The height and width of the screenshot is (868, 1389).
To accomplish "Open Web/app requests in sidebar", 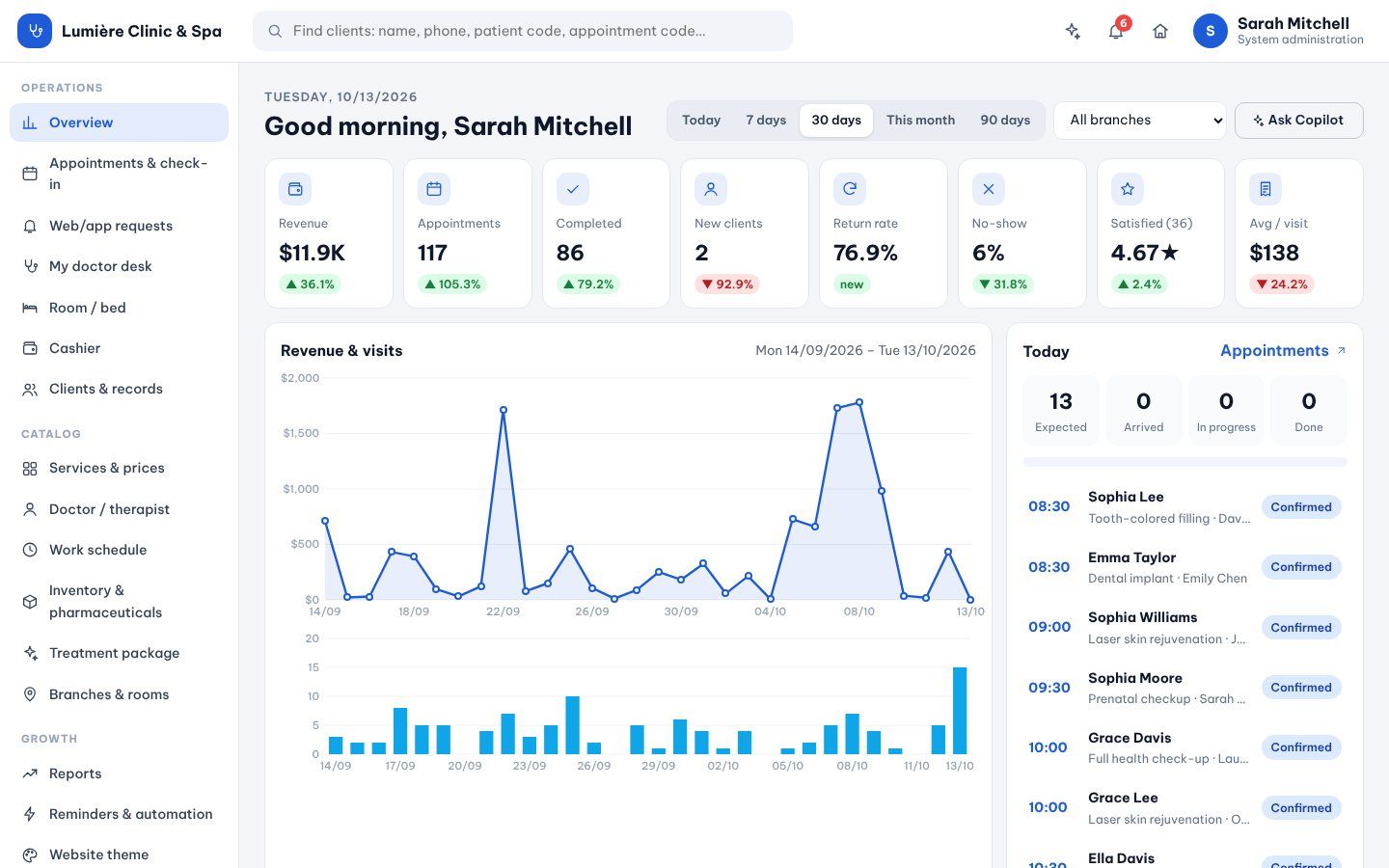I will [x=119, y=226].
